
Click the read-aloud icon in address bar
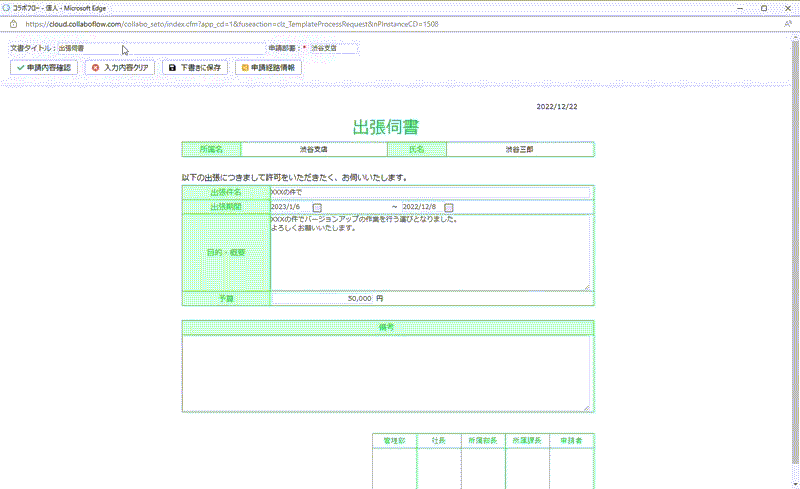(x=788, y=24)
